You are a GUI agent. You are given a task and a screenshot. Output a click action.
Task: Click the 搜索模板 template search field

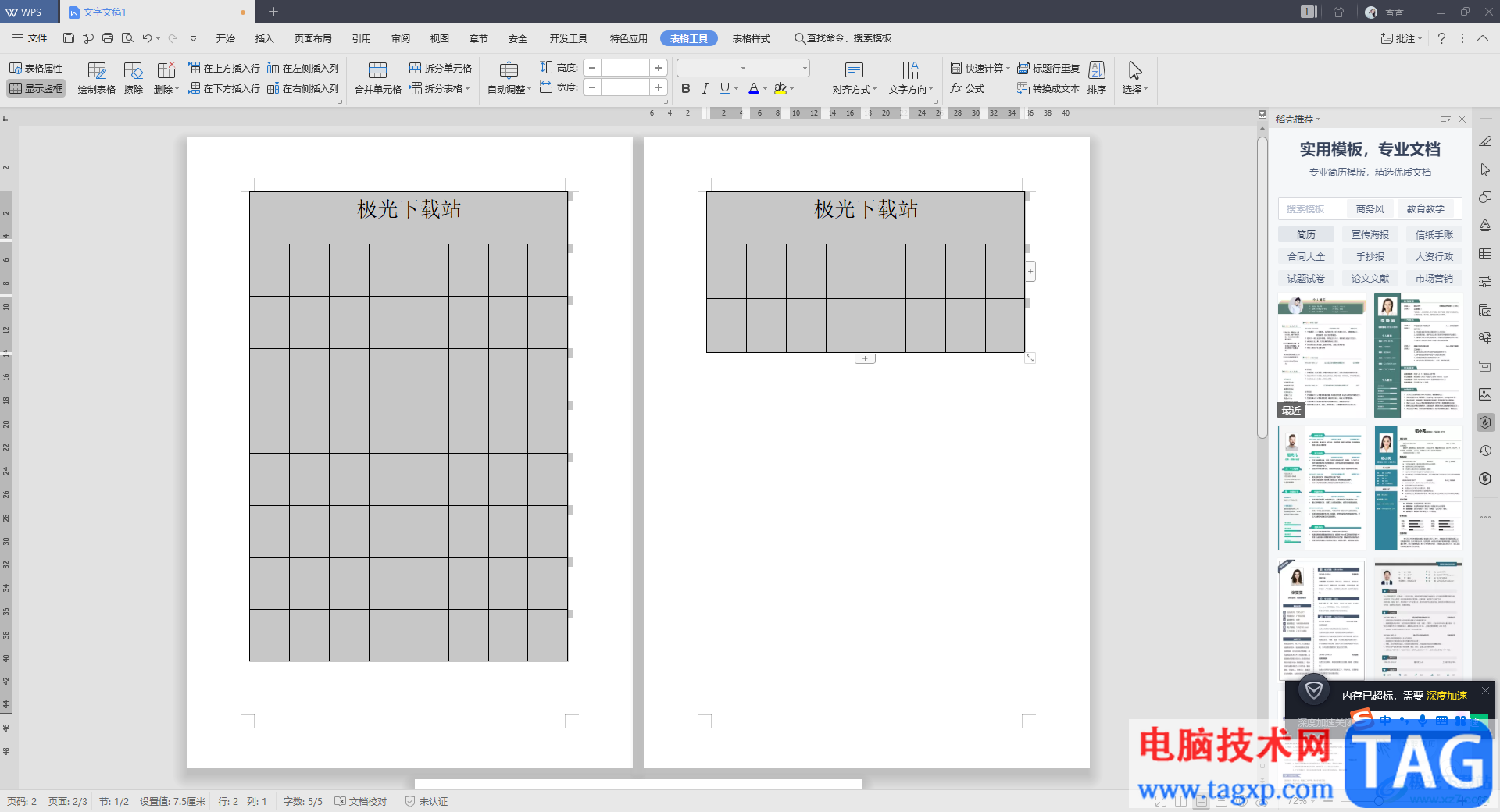coord(1312,209)
